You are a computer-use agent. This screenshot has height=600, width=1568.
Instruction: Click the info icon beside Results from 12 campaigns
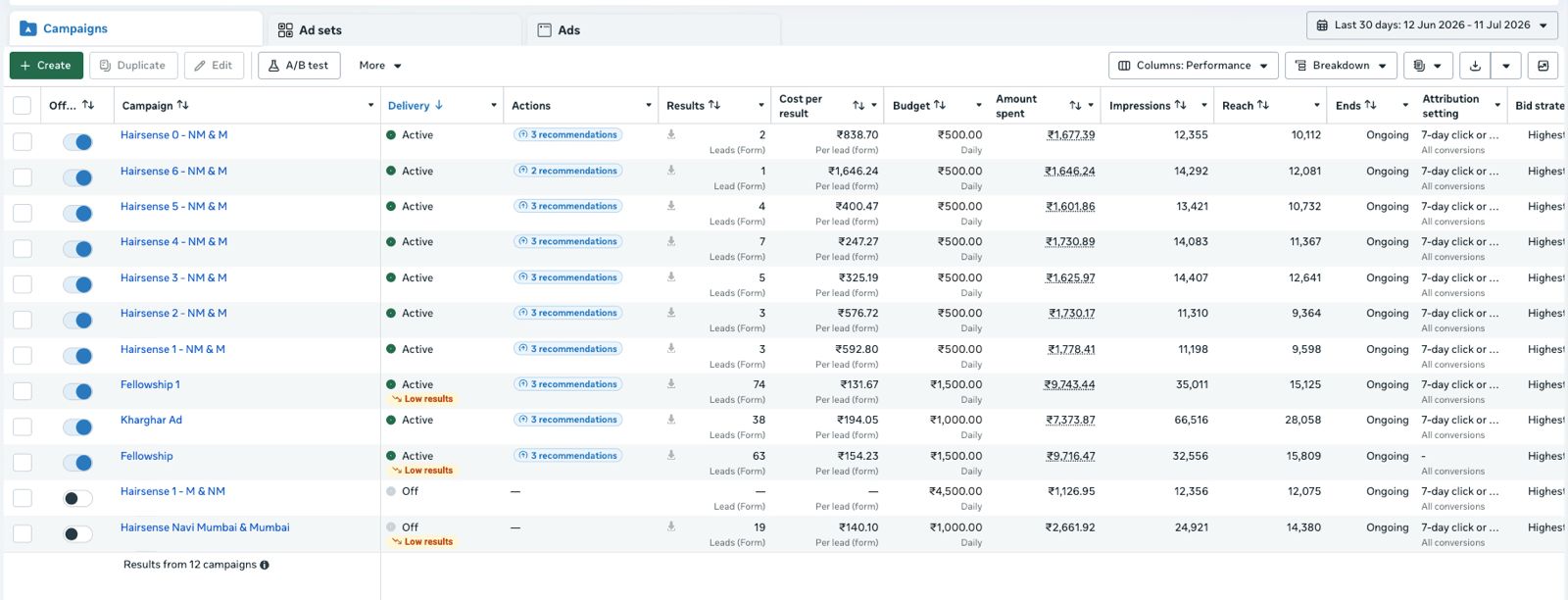tap(265, 565)
